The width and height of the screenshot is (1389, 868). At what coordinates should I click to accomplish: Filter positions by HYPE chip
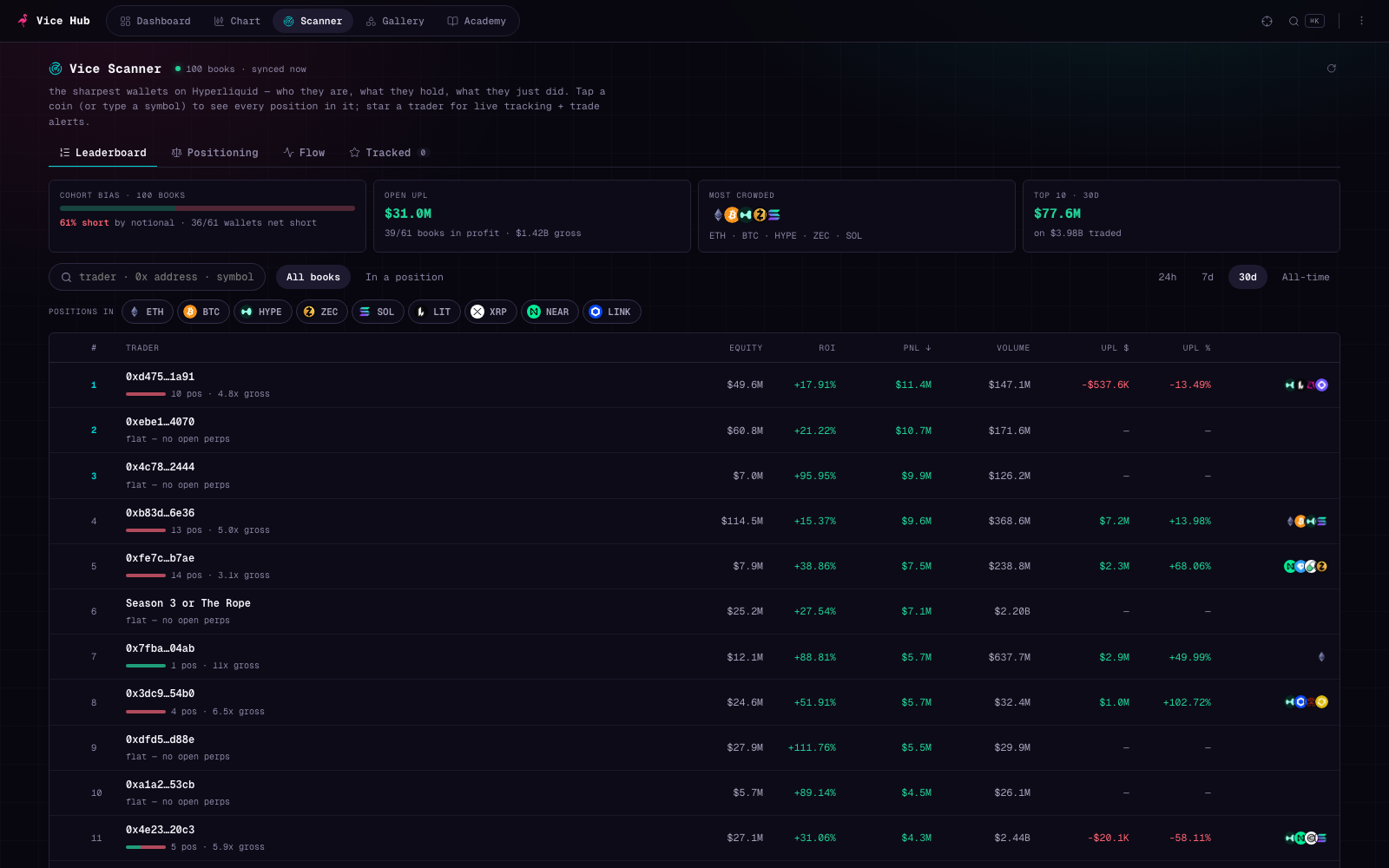click(x=262, y=312)
